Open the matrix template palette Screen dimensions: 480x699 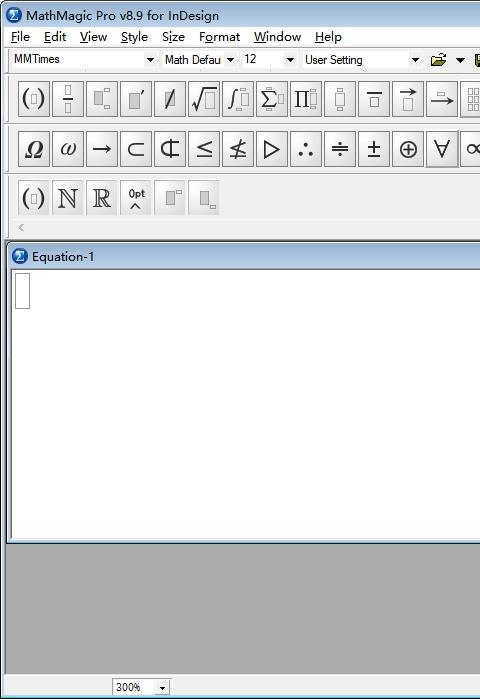471,99
